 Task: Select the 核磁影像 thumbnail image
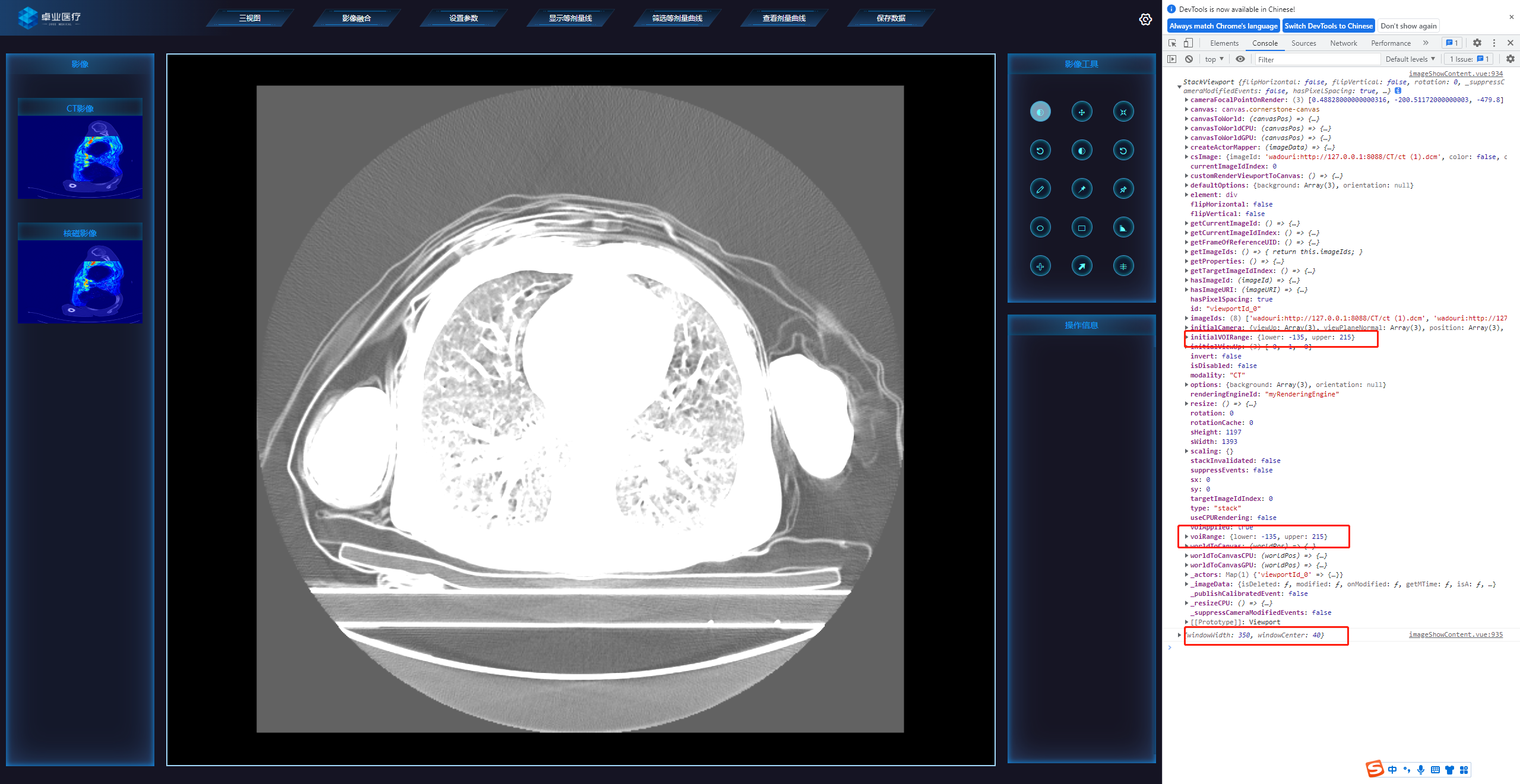[x=80, y=282]
